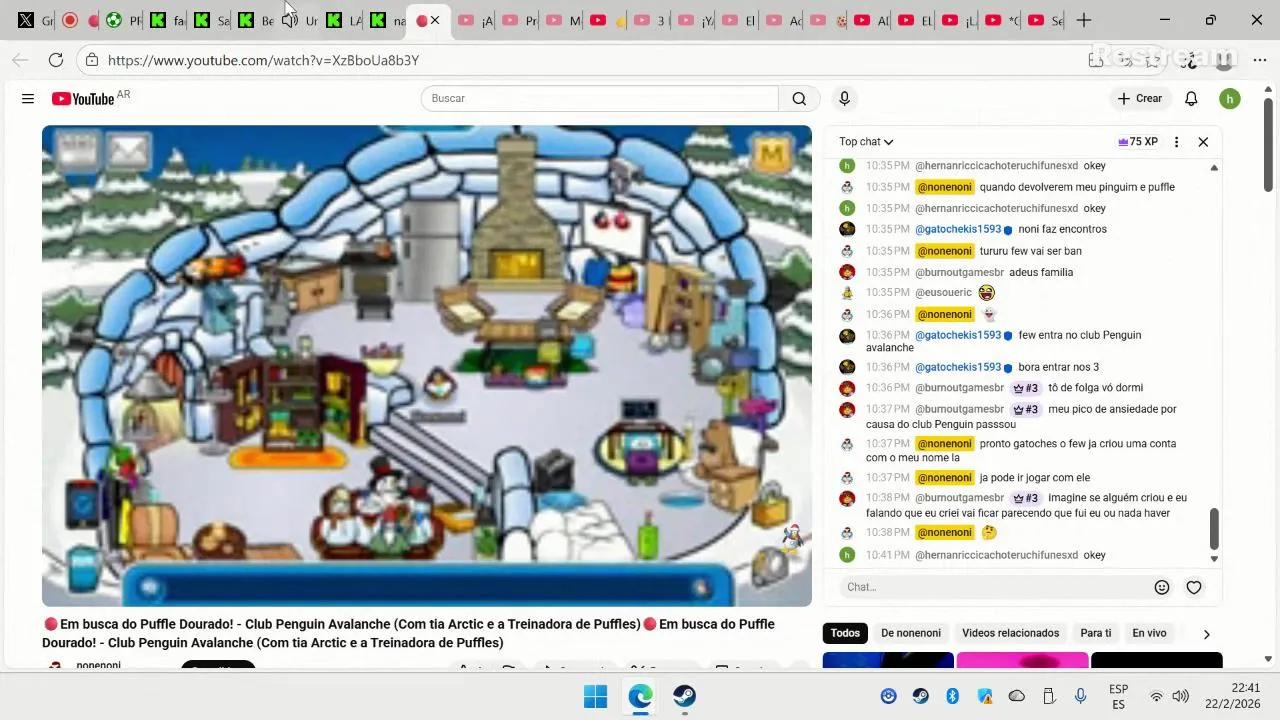Open the Windows Start menu
1280x720 pixels.
click(595, 696)
